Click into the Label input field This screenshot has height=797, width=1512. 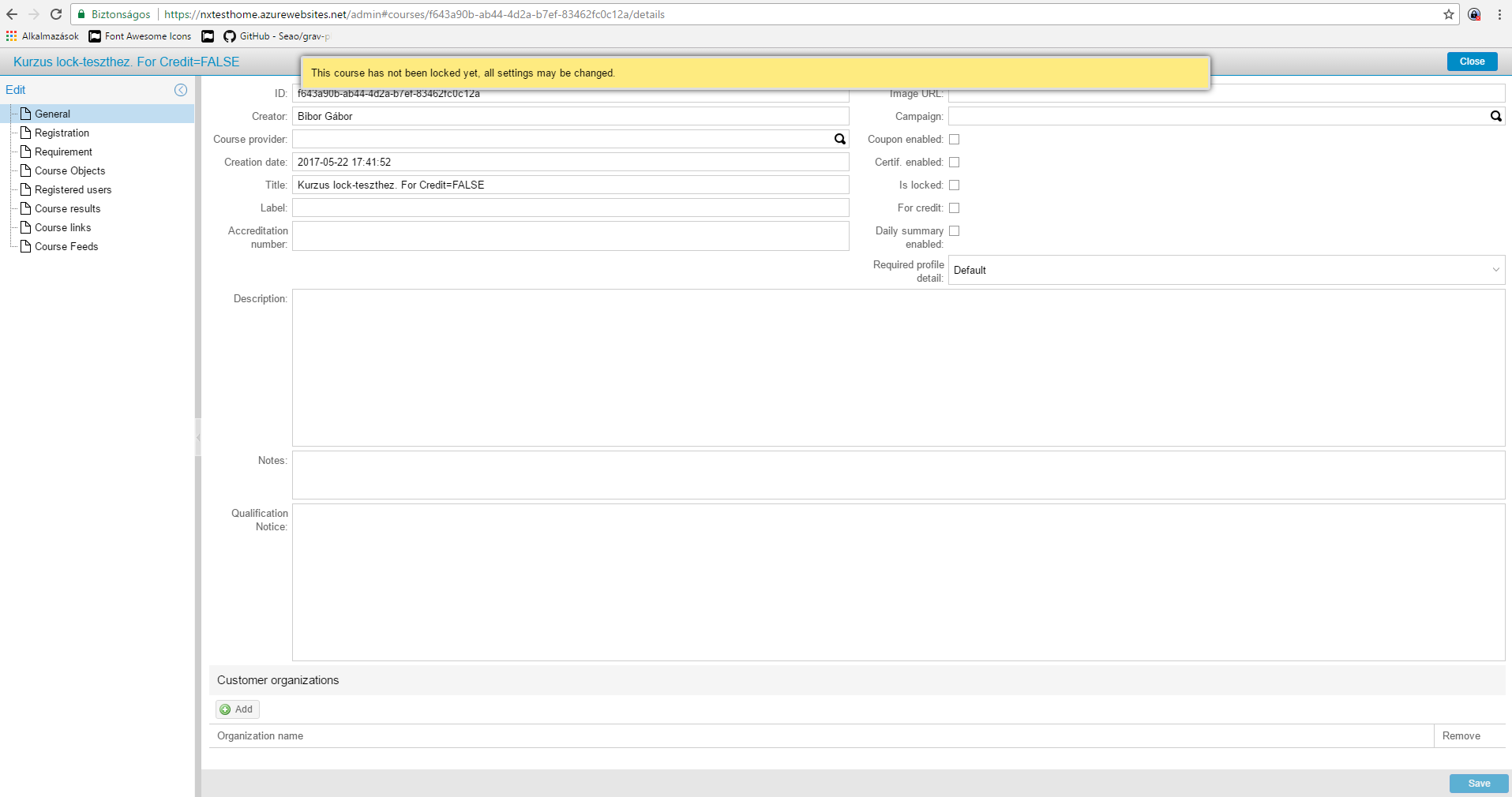click(570, 208)
